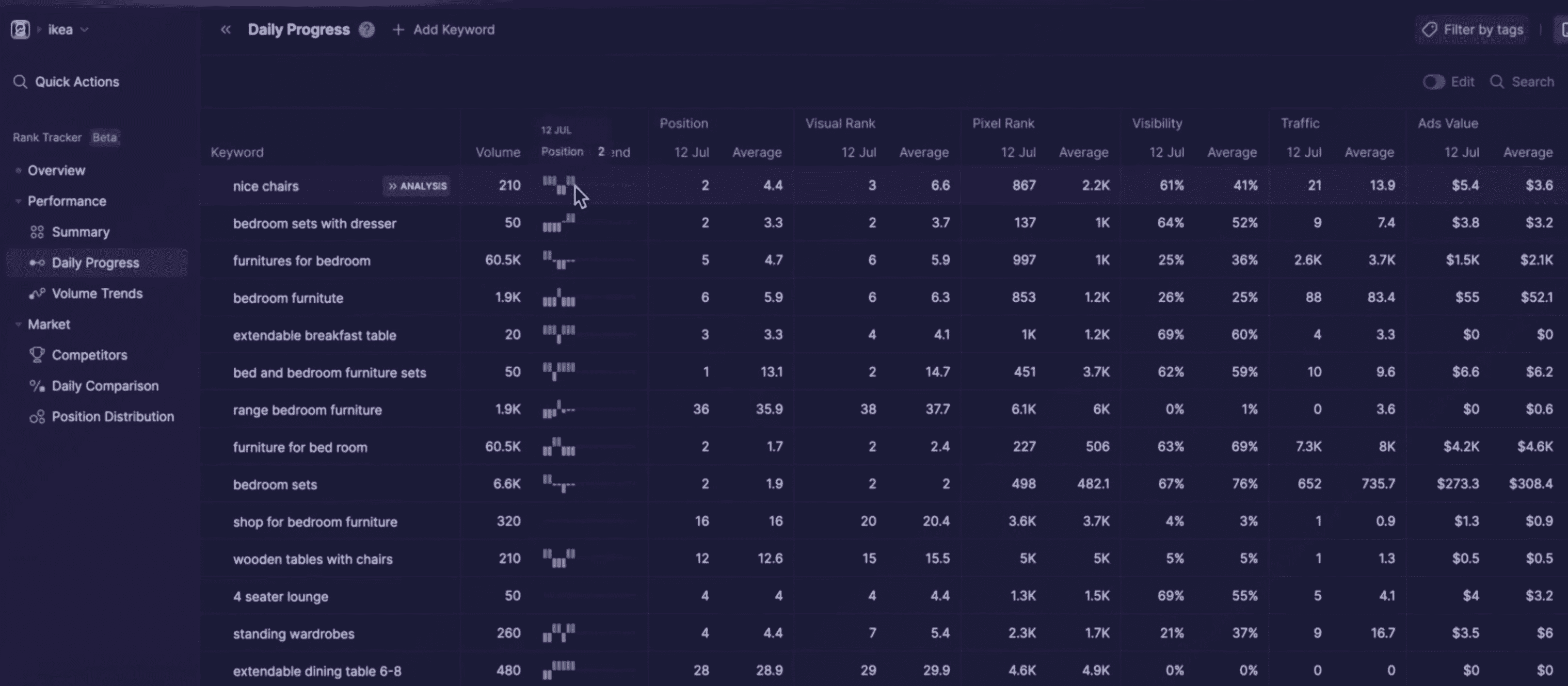Click the ANALYSIS badge for nice chairs
Viewport: 1568px width, 686px height.
point(418,186)
